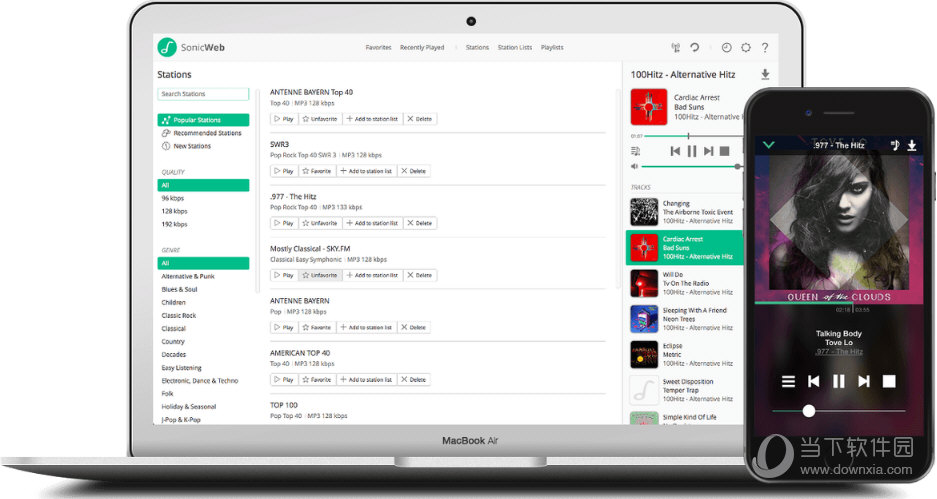Add ANTENNE BAYERN Top 40 to station list
This screenshot has height=499, width=937.
coord(372,119)
